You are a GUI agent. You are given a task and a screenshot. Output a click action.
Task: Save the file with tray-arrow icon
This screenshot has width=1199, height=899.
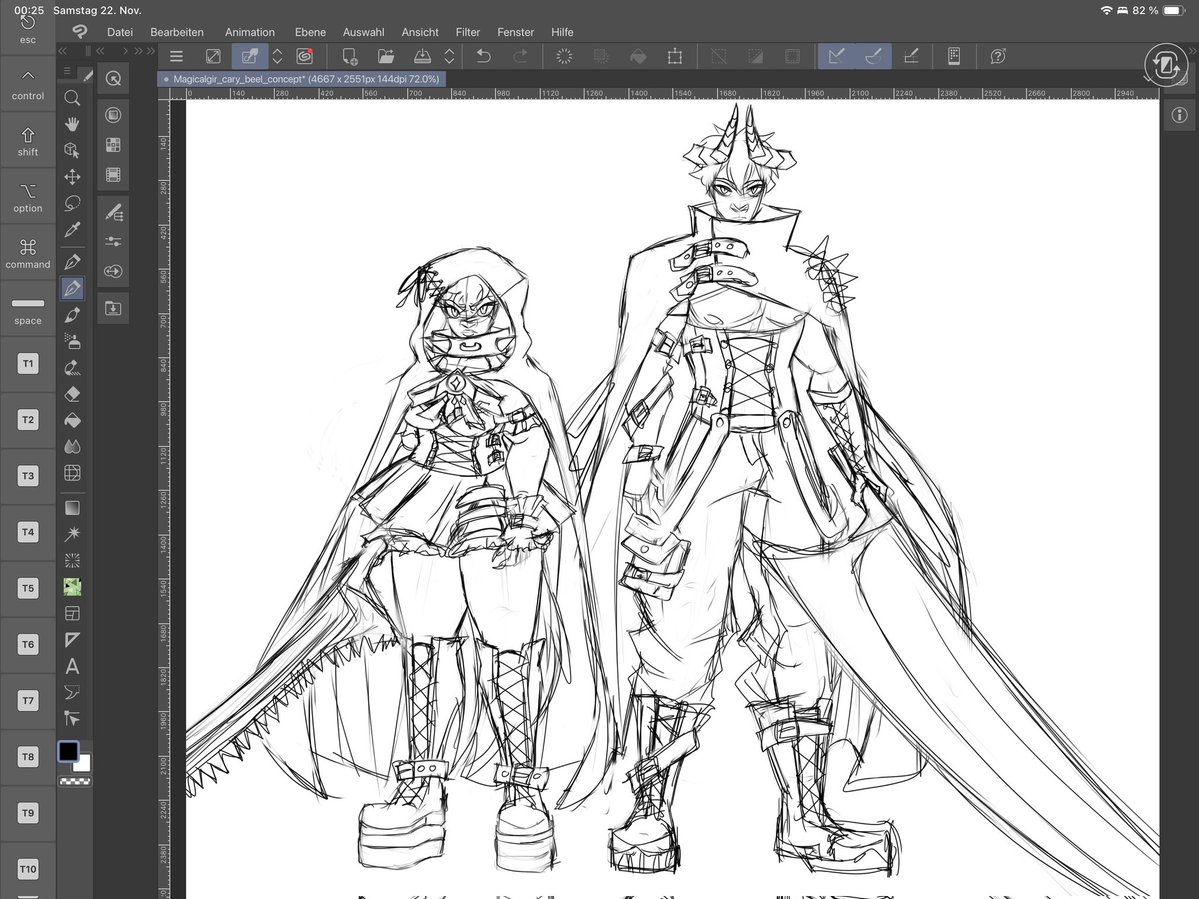point(422,56)
